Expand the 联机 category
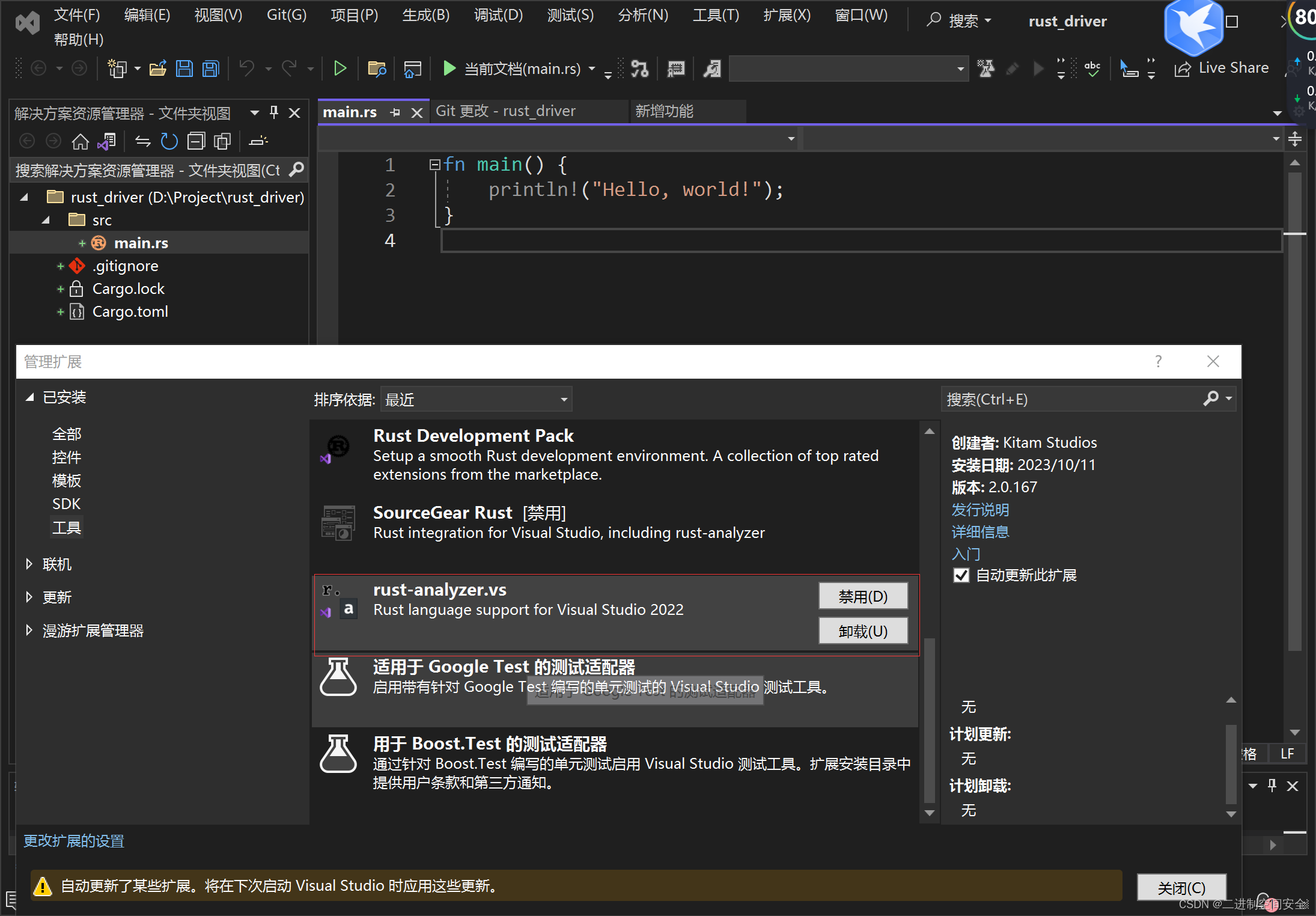 point(29,564)
